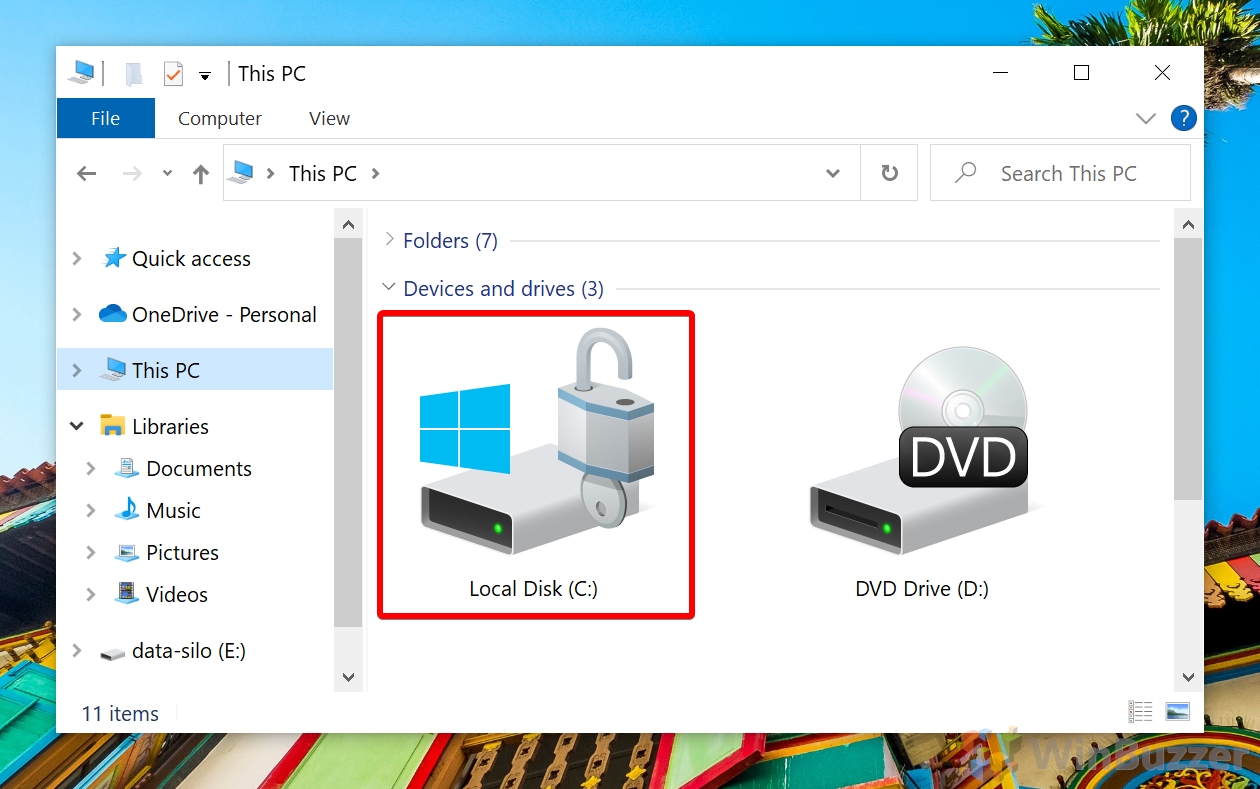The width and height of the screenshot is (1260, 789).
Task: Open the File menu
Action: point(105,118)
